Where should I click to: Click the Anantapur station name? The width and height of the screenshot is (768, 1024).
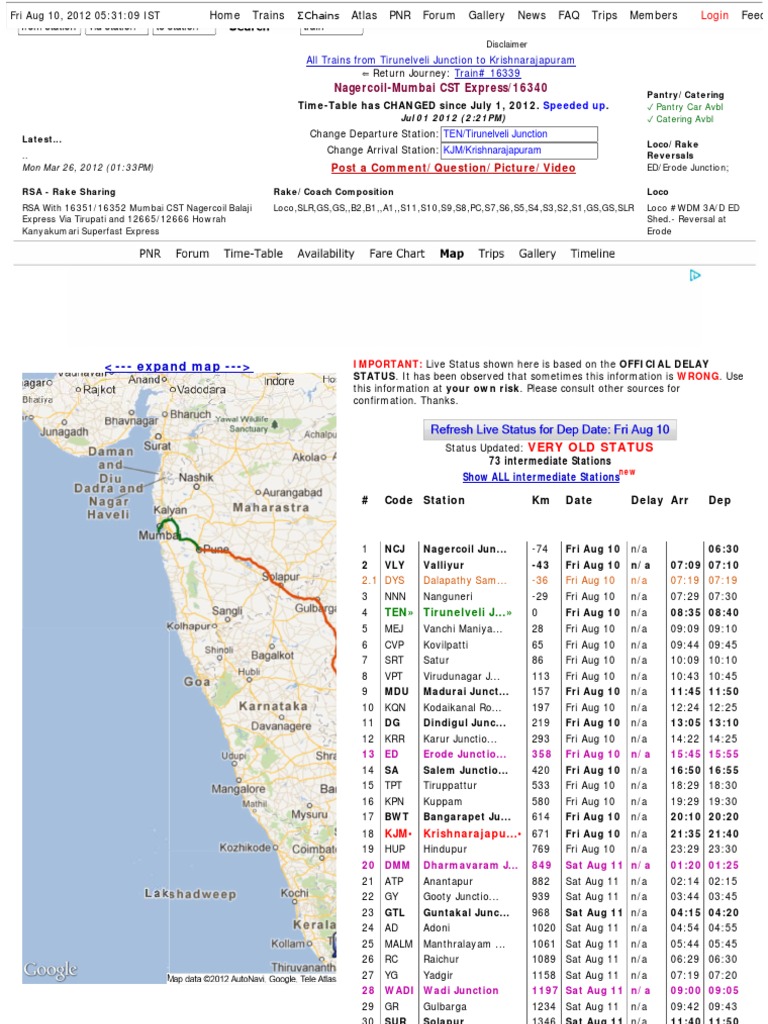pos(448,882)
